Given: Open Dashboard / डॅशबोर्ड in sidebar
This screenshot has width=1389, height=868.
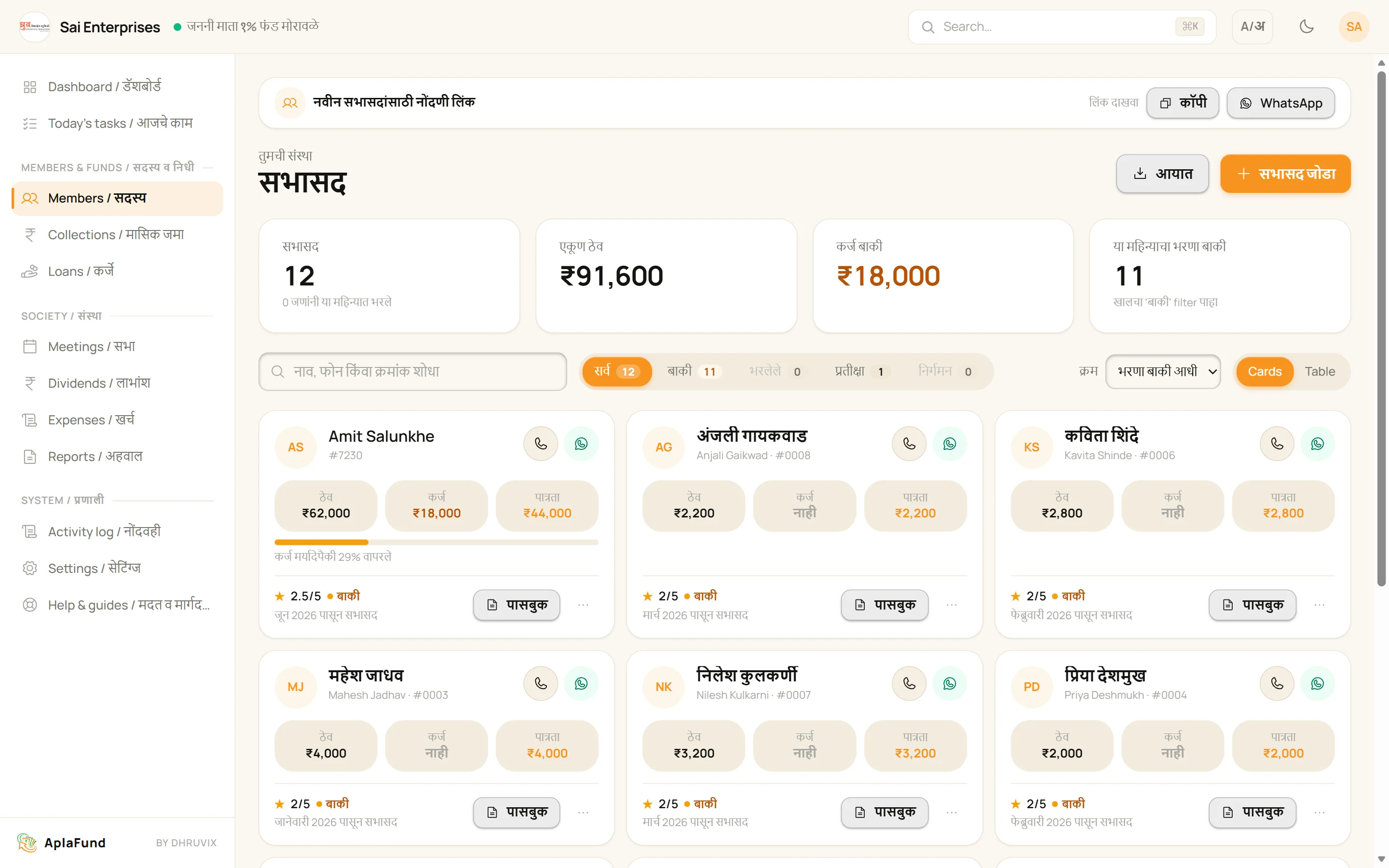Looking at the screenshot, I should [x=117, y=87].
